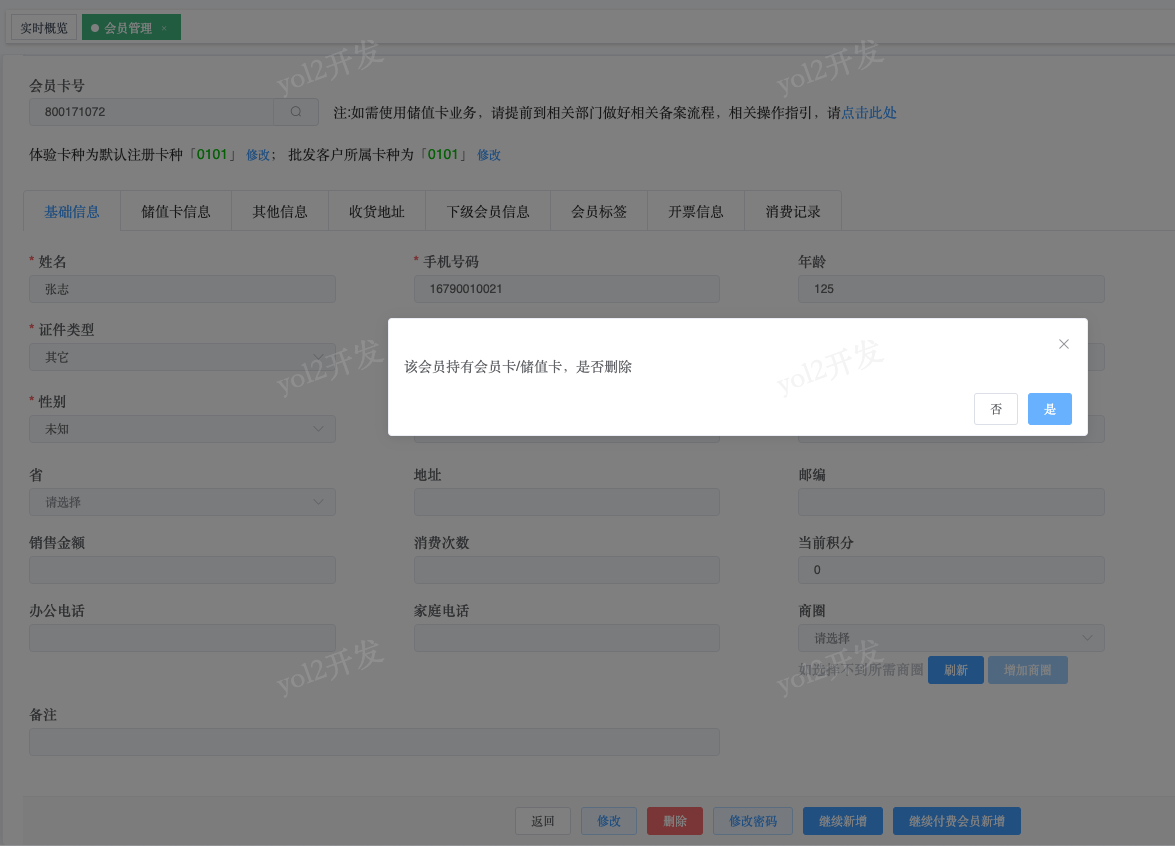Click the 家庭电话 input field

567,638
